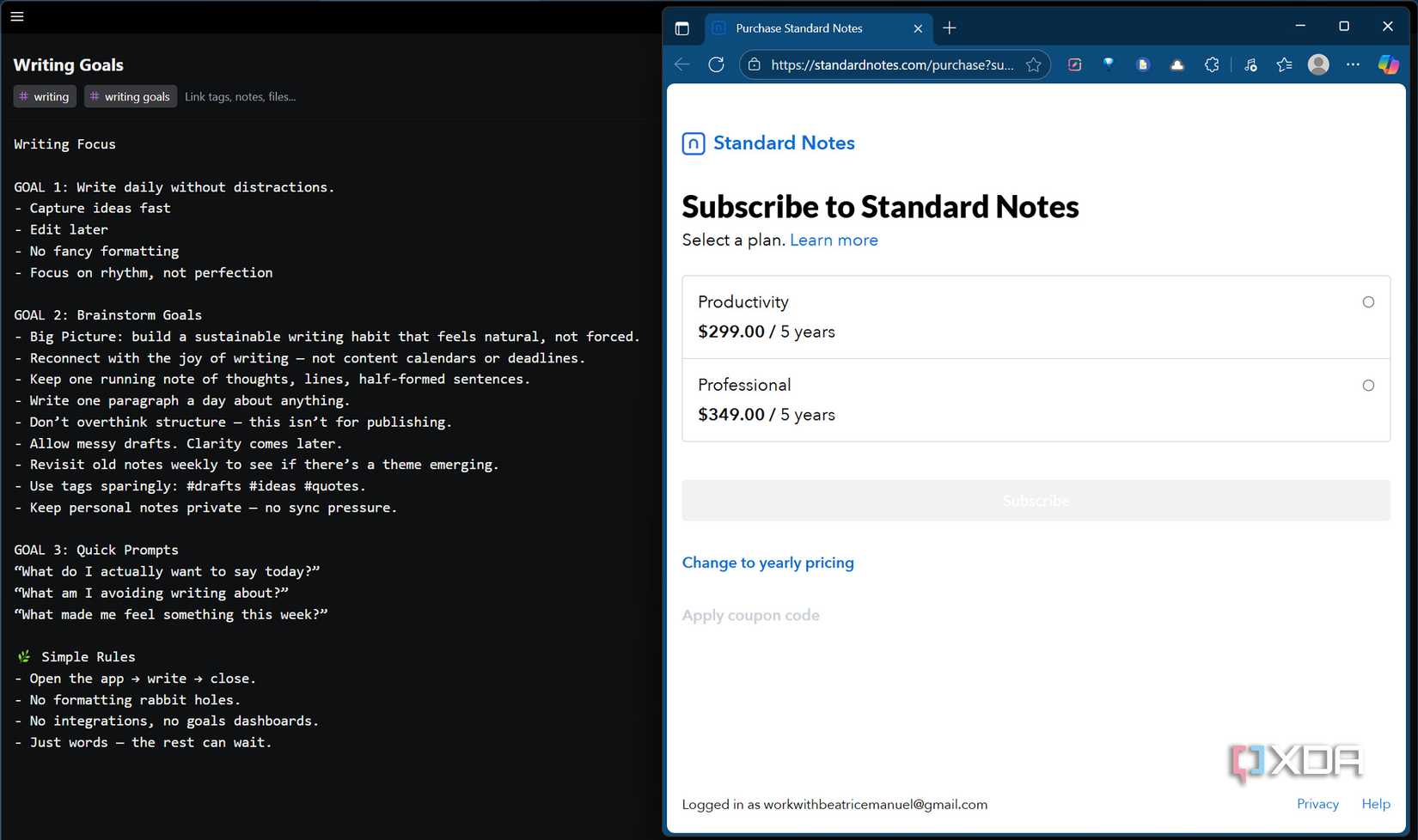The width and height of the screenshot is (1418, 840).
Task: Click the cloud sync icon in toolbar
Action: [1177, 64]
